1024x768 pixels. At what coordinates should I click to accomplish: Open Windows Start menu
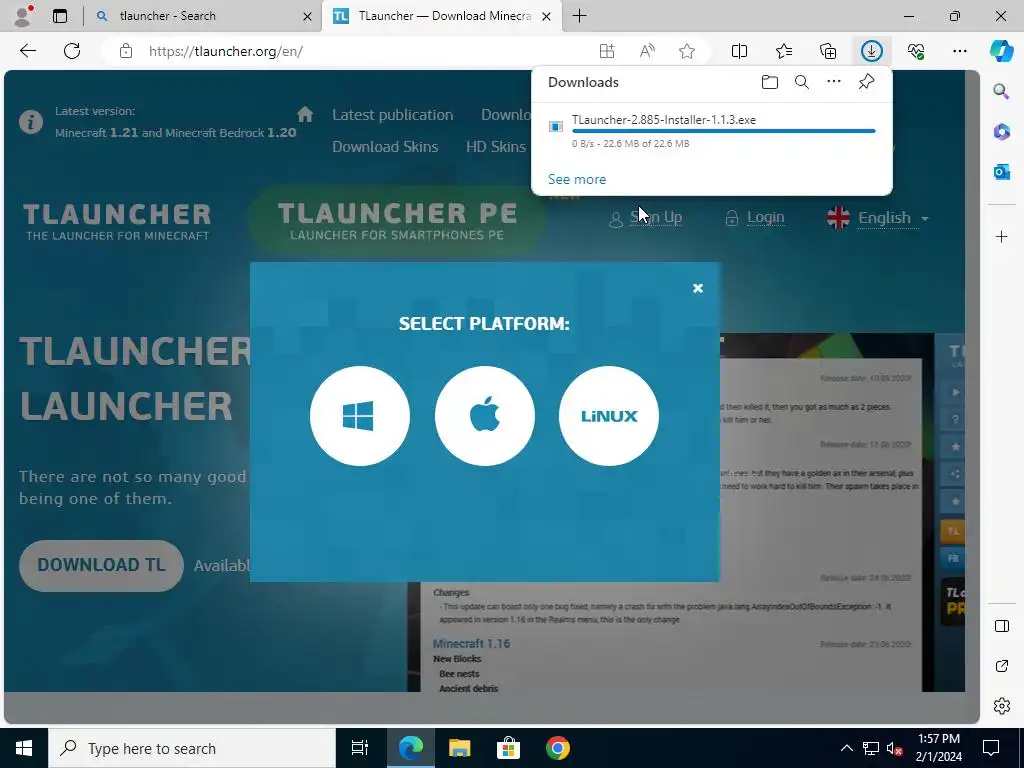click(24, 748)
